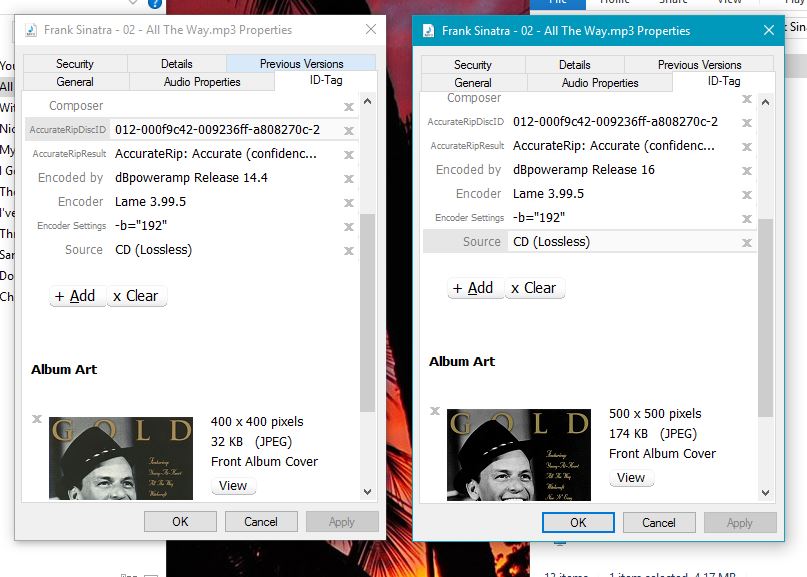This screenshot has width=807, height=577.
Task: Remove the 500 x 500 album art image
Action: click(435, 411)
